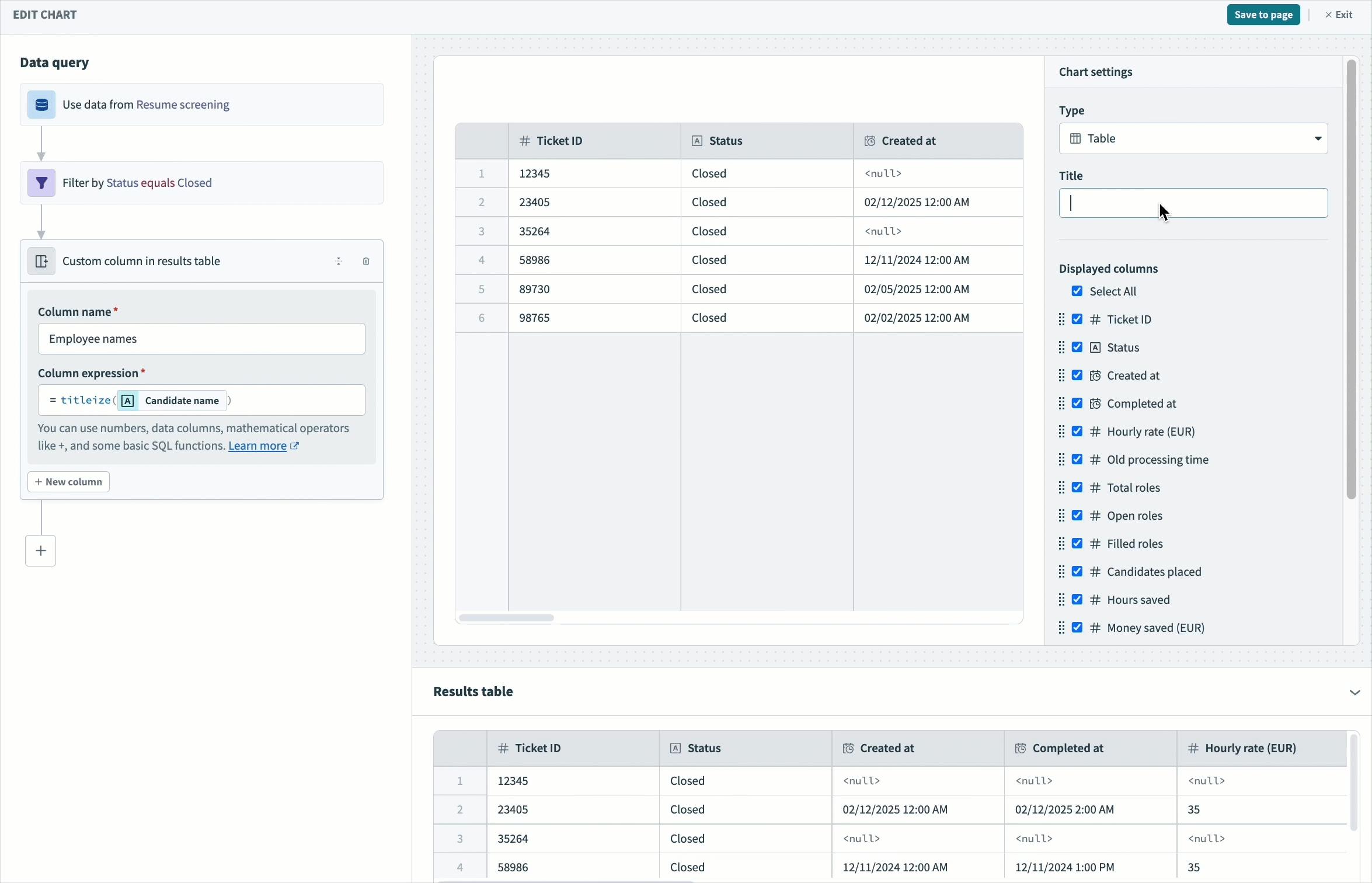Click the New column button
This screenshot has width=1372, height=883.
[68, 481]
